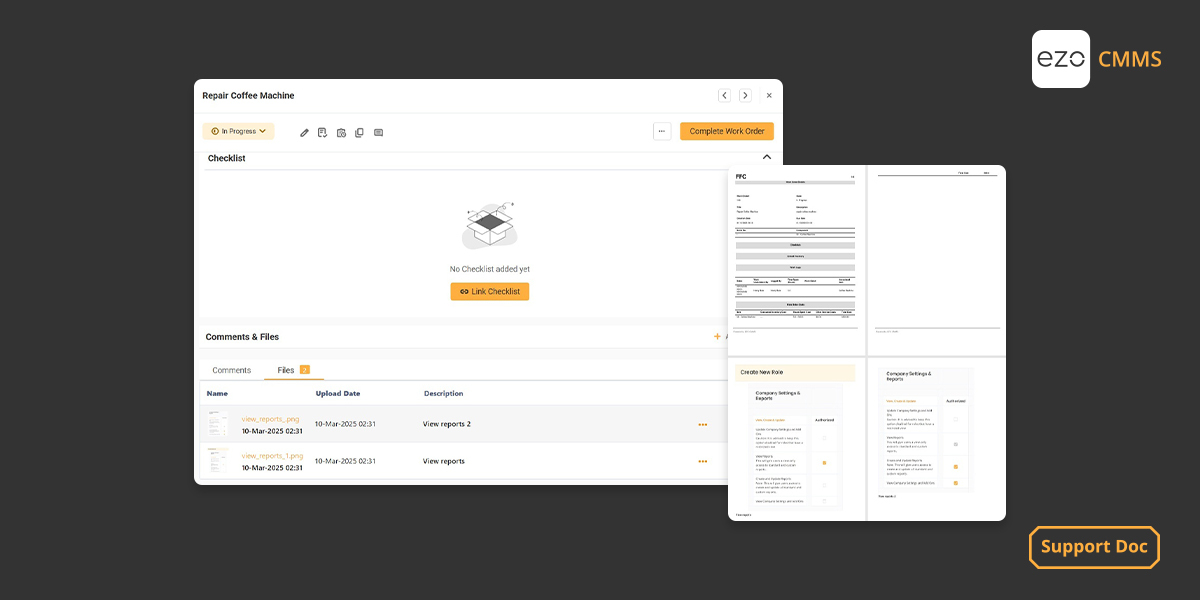Click the Complete Work Order button
Viewport: 1200px width, 600px height.
coord(726,131)
